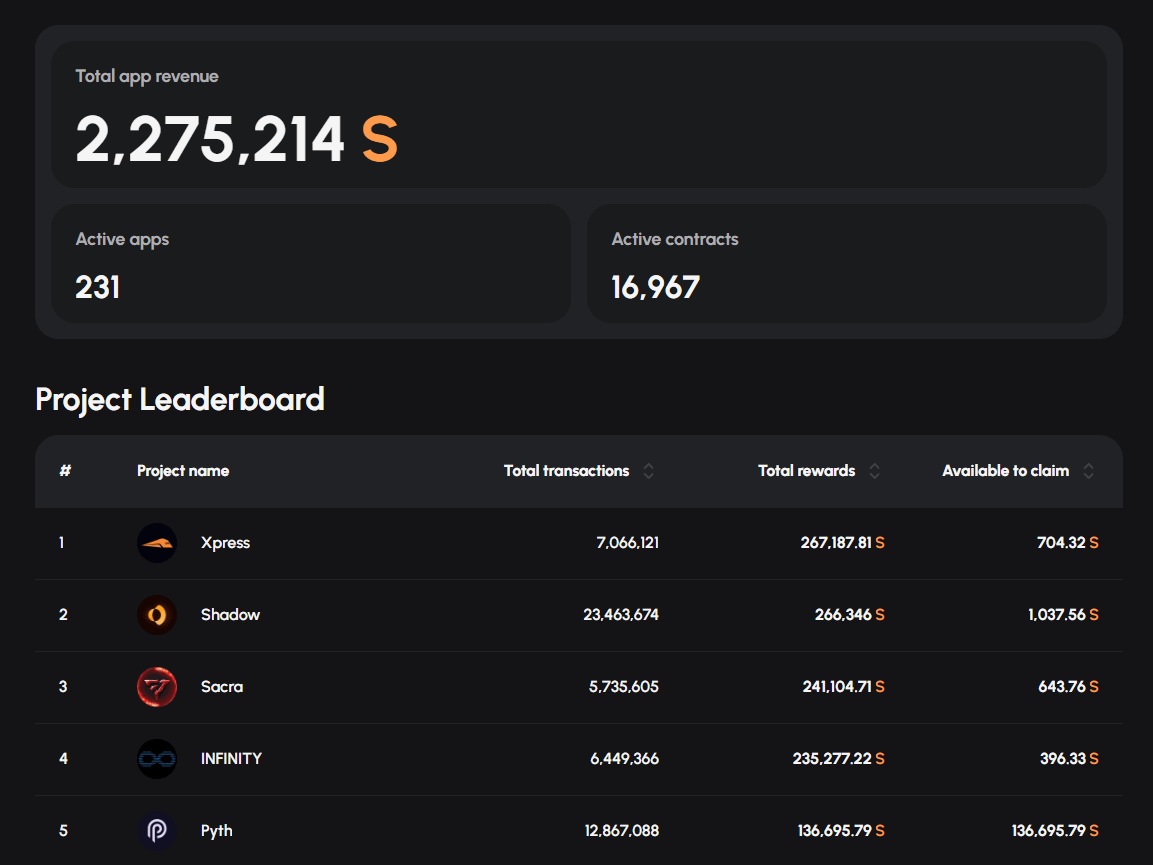This screenshot has height=865, width=1153.
Task: Click the orange S symbol beside revenue total
Action: point(379,139)
